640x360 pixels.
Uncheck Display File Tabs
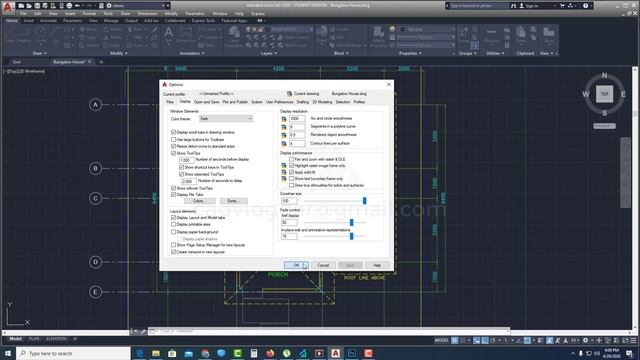[x=173, y=195]
